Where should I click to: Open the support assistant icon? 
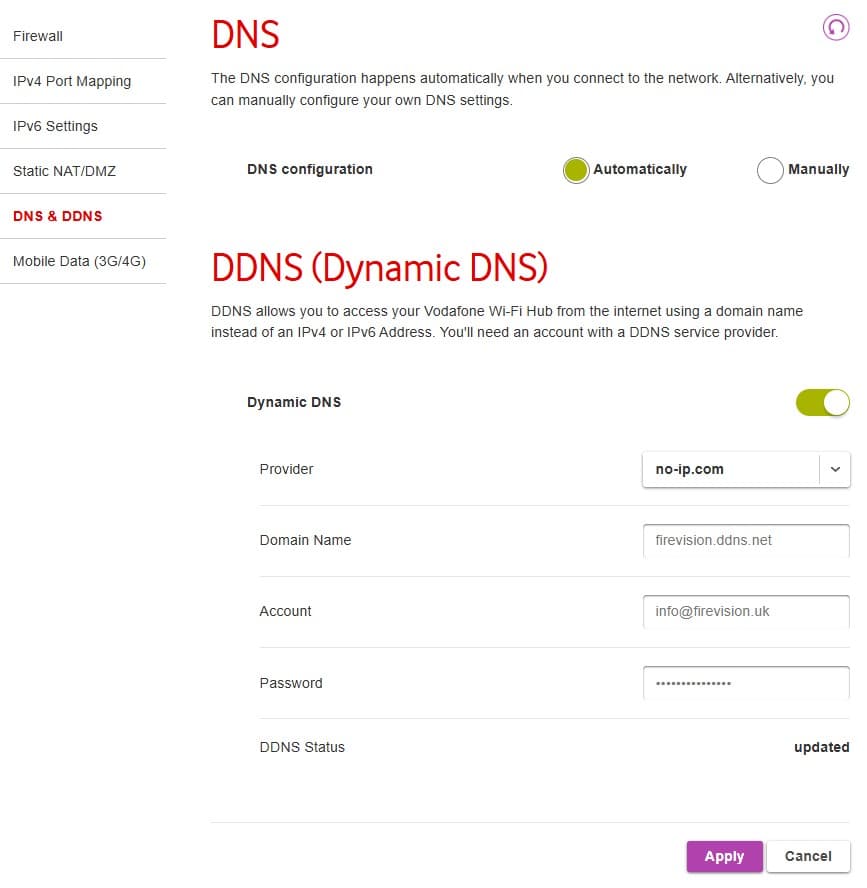pyautogui.click(x=836, y=27)
